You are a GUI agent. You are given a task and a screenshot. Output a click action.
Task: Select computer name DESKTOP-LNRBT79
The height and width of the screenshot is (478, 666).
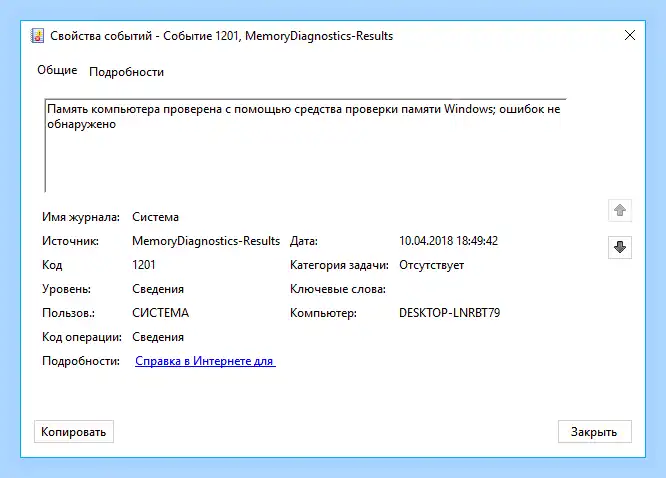click(449, 313)
